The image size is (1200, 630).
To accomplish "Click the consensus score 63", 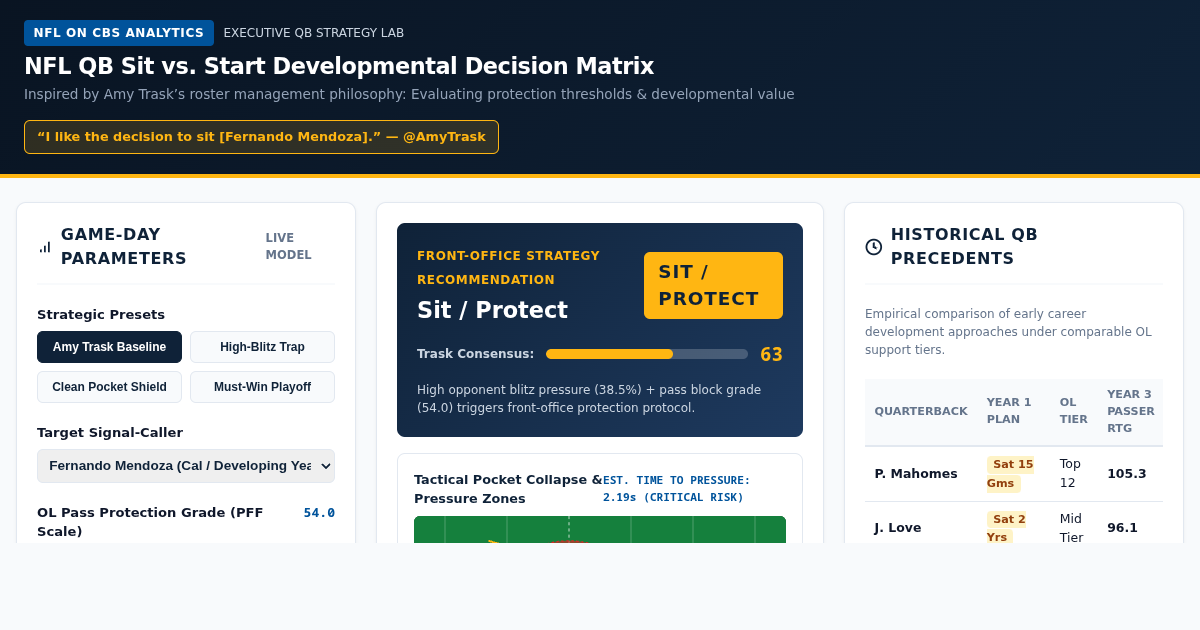I will [771, 354].
